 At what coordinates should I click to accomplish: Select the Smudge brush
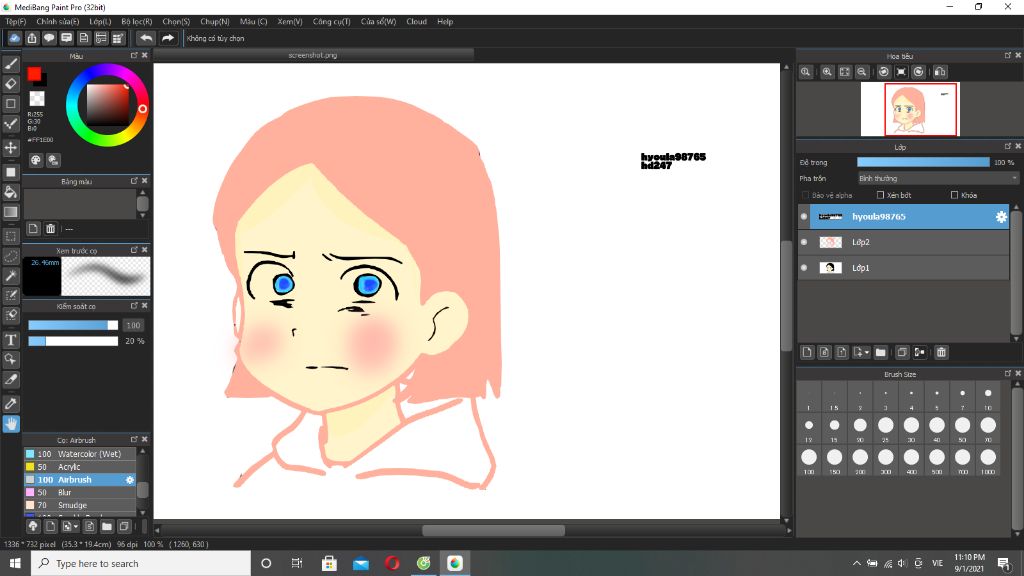click(80, 505)
